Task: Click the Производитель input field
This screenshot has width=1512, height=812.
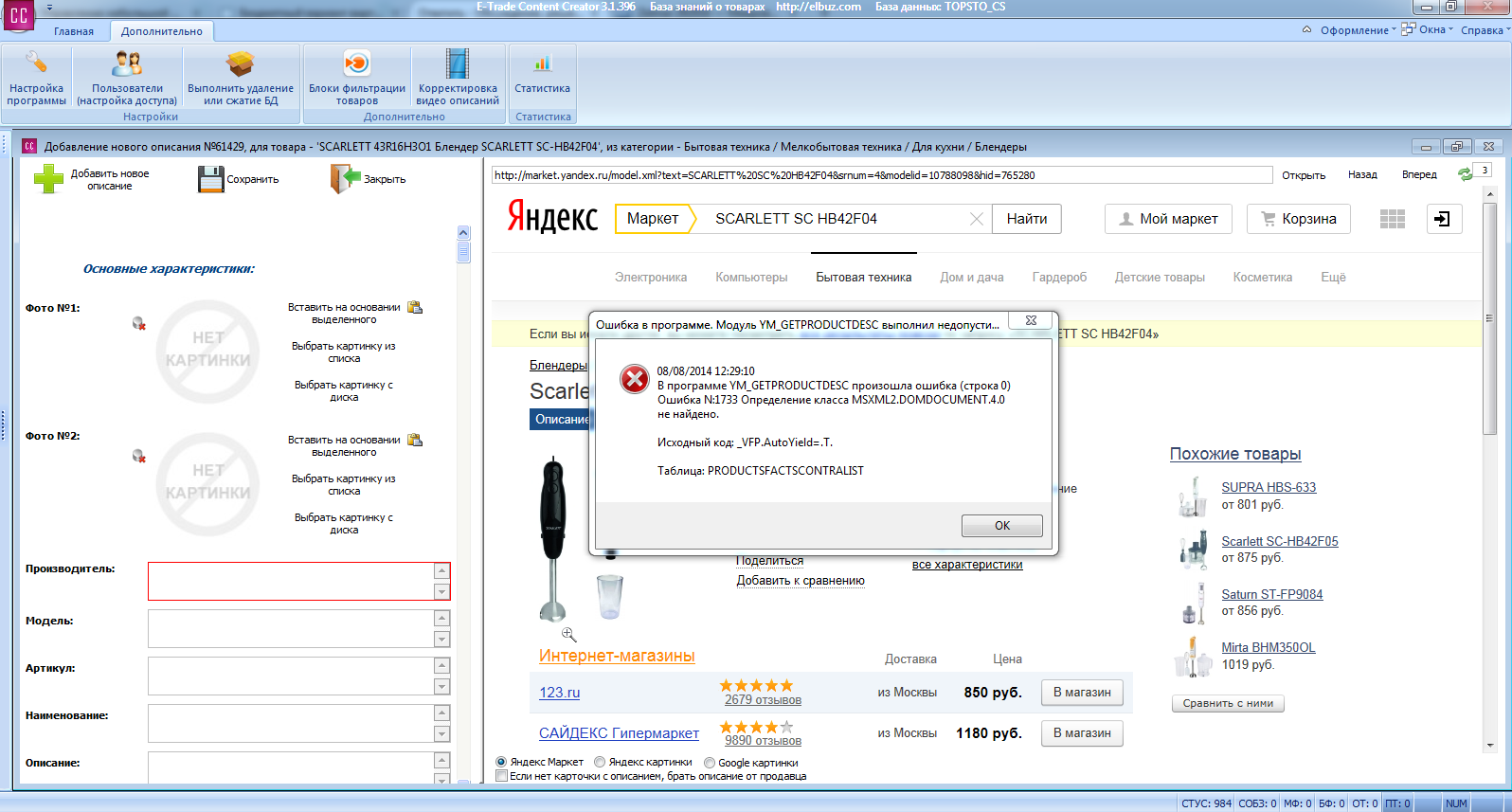Action: coord(291,581)
